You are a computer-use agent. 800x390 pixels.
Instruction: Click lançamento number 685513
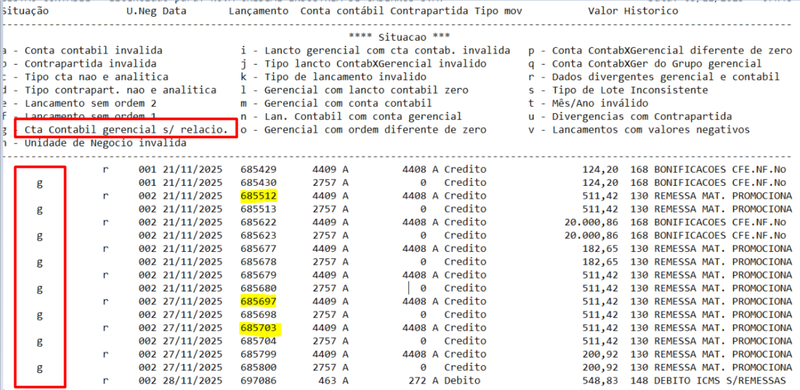click(x=259, y=209)
